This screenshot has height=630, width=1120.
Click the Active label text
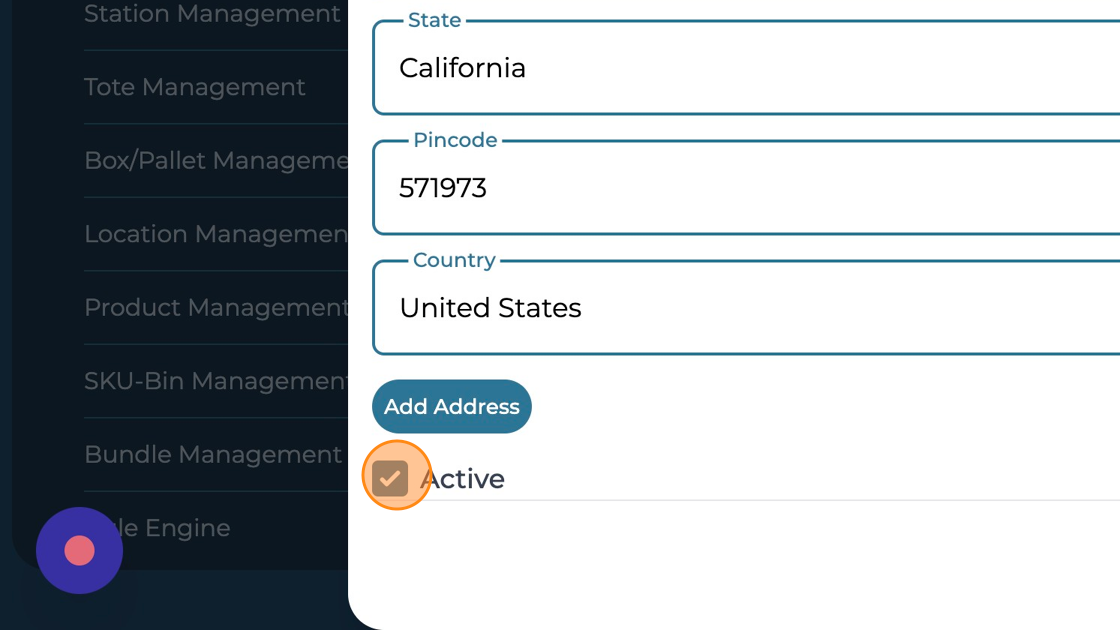[463, 479]
